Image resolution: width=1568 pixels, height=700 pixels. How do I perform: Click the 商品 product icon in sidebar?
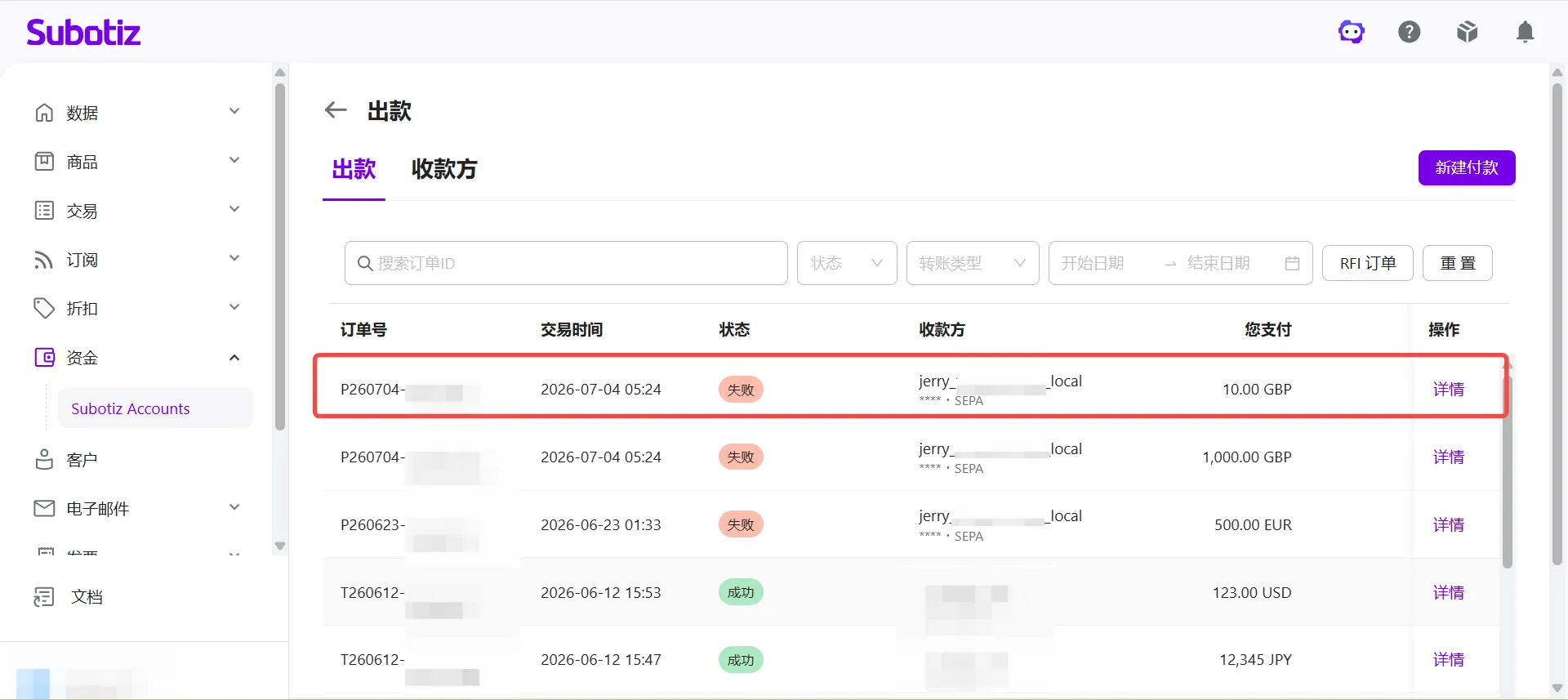(x=44, y=161)
